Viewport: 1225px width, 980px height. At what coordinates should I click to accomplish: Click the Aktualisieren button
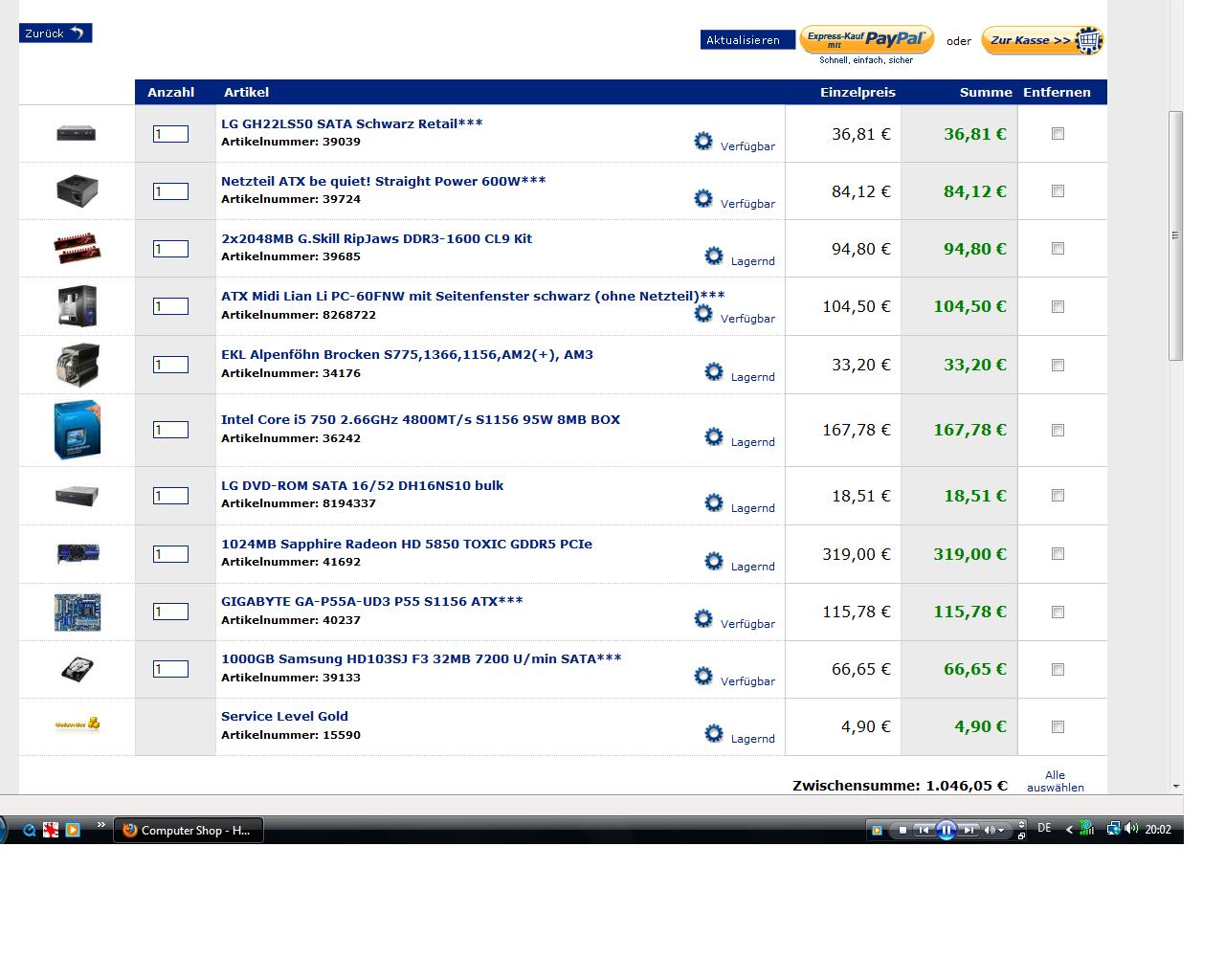tap(747, 40)
